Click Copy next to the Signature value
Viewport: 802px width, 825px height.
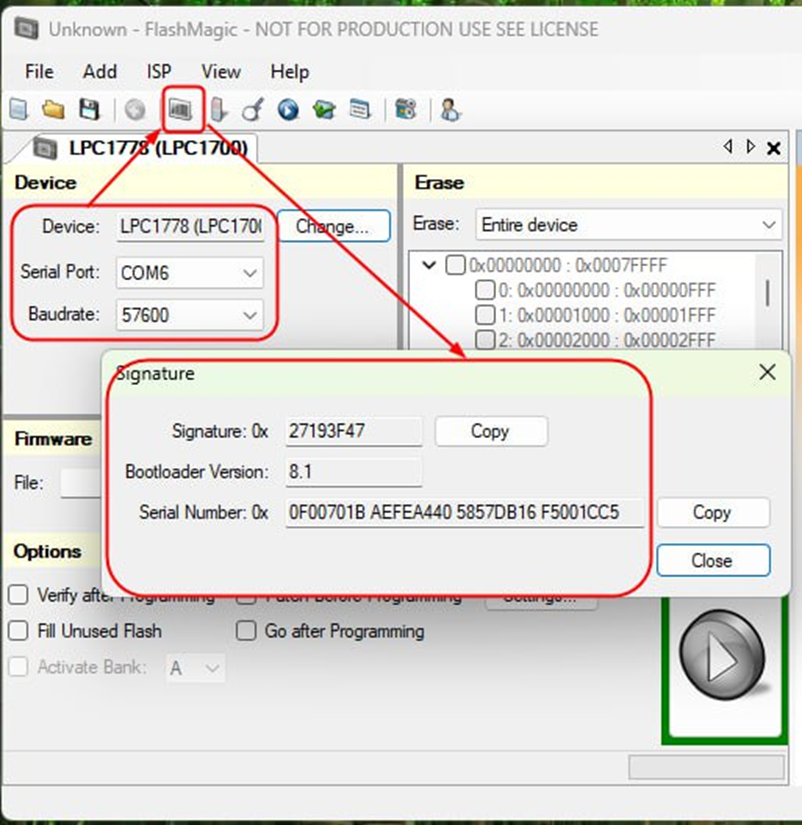[490, 431]
